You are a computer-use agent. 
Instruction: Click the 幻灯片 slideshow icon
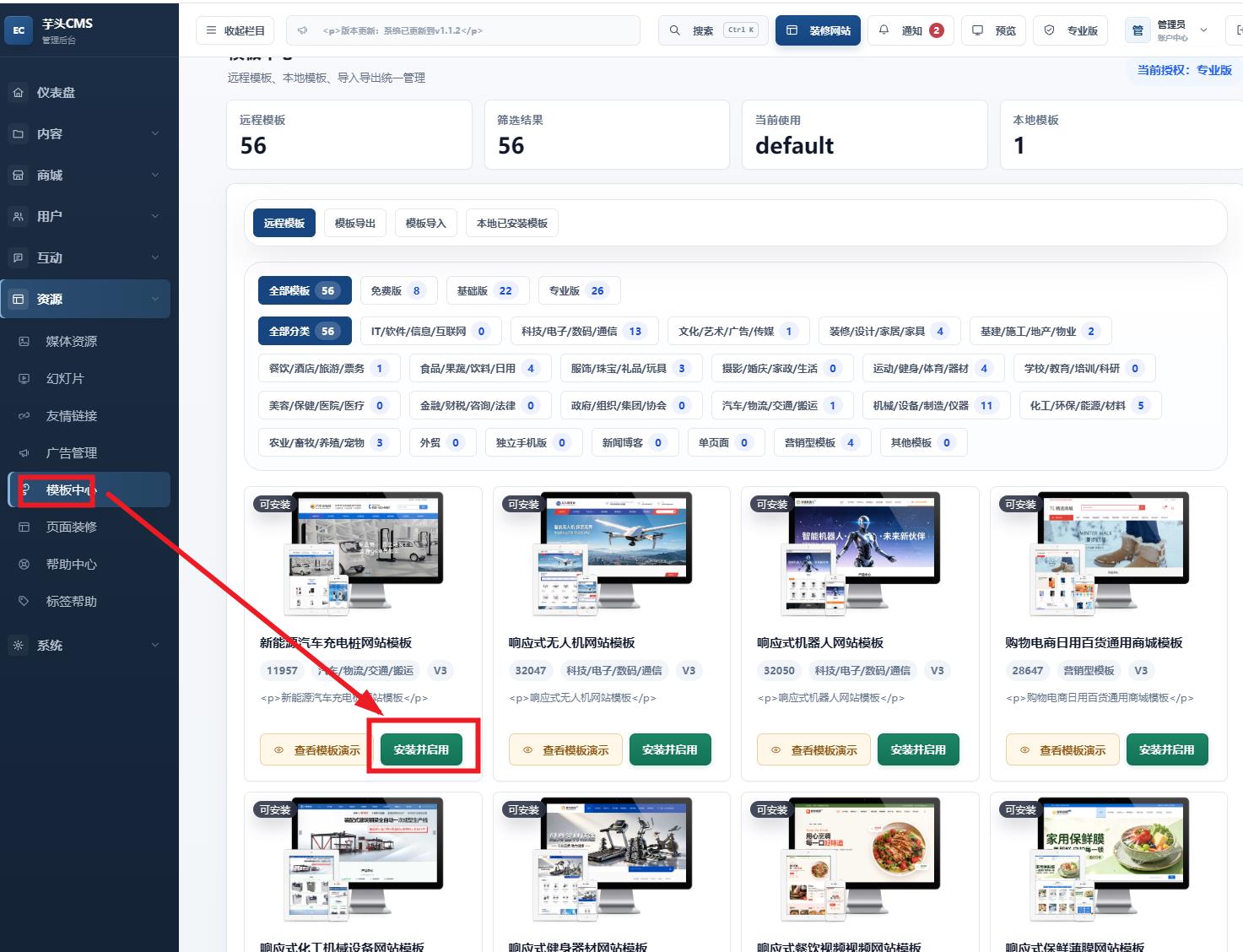point(24,379)
